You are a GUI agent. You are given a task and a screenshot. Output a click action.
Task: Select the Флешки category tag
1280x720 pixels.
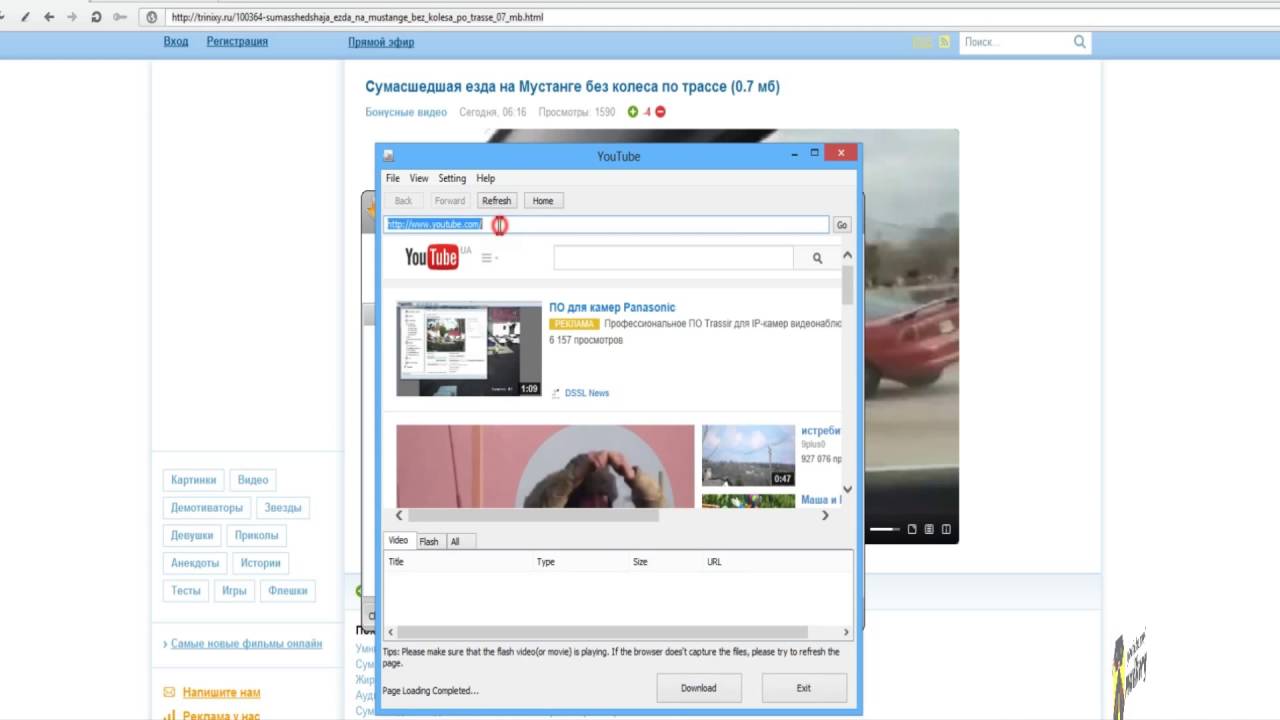click(x=288, y=591)
